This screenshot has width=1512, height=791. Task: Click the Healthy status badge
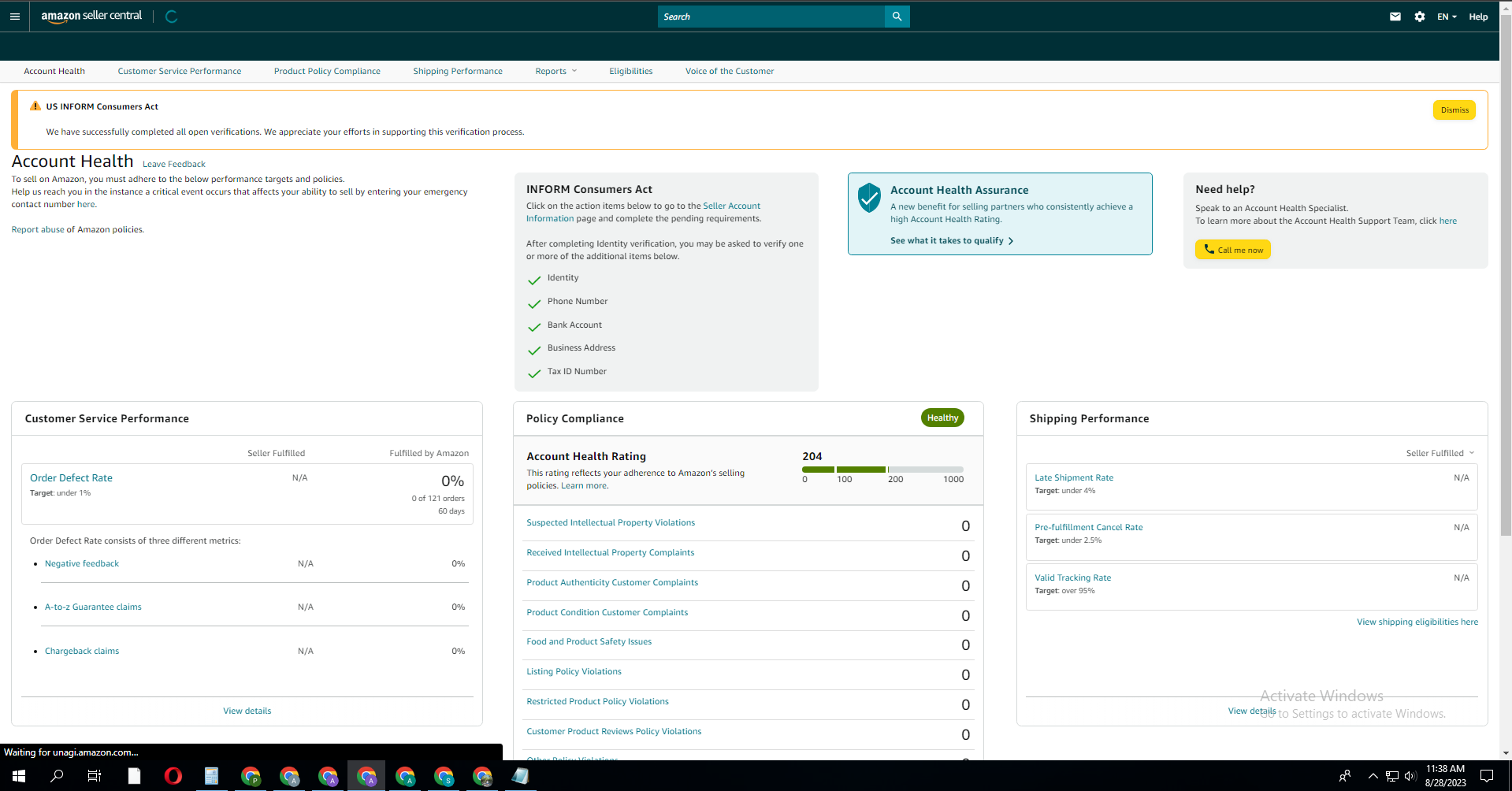(x=942, y=418)
